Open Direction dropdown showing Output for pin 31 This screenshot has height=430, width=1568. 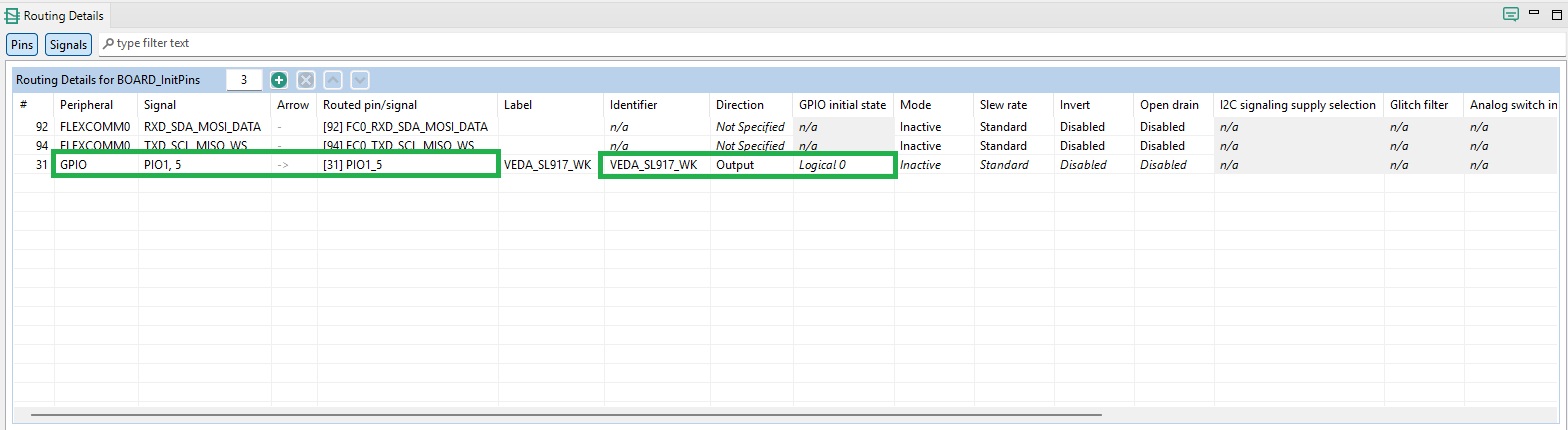(x=752, y=165)
